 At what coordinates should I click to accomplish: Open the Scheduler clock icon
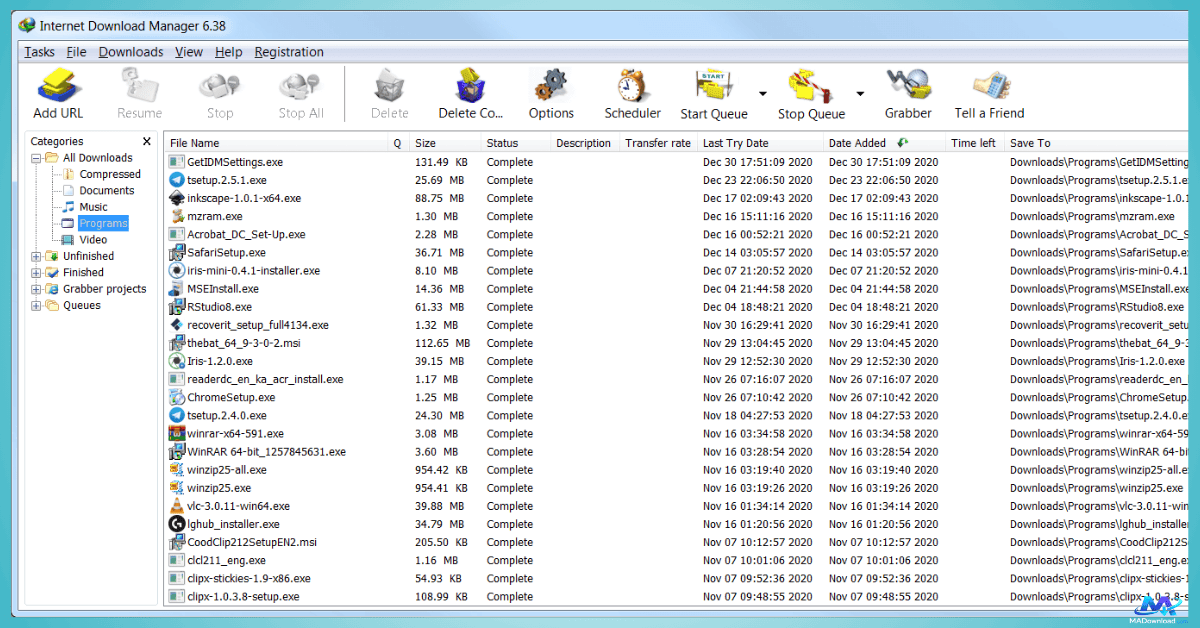click(632, 85)
